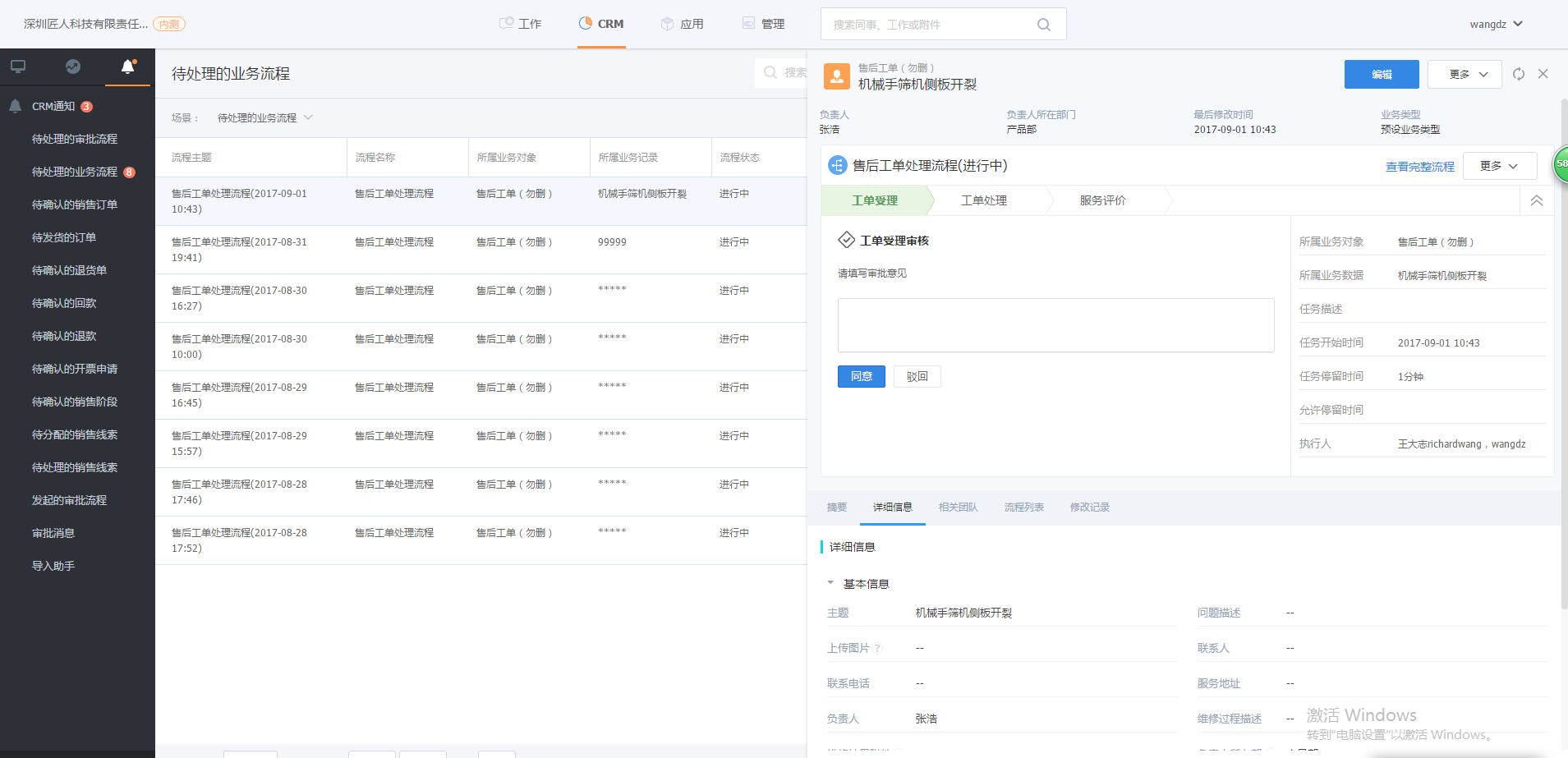Screen dimensions: 1568x758
Task: Click the refresh icon in detail panel
Action: [1519, 74]
